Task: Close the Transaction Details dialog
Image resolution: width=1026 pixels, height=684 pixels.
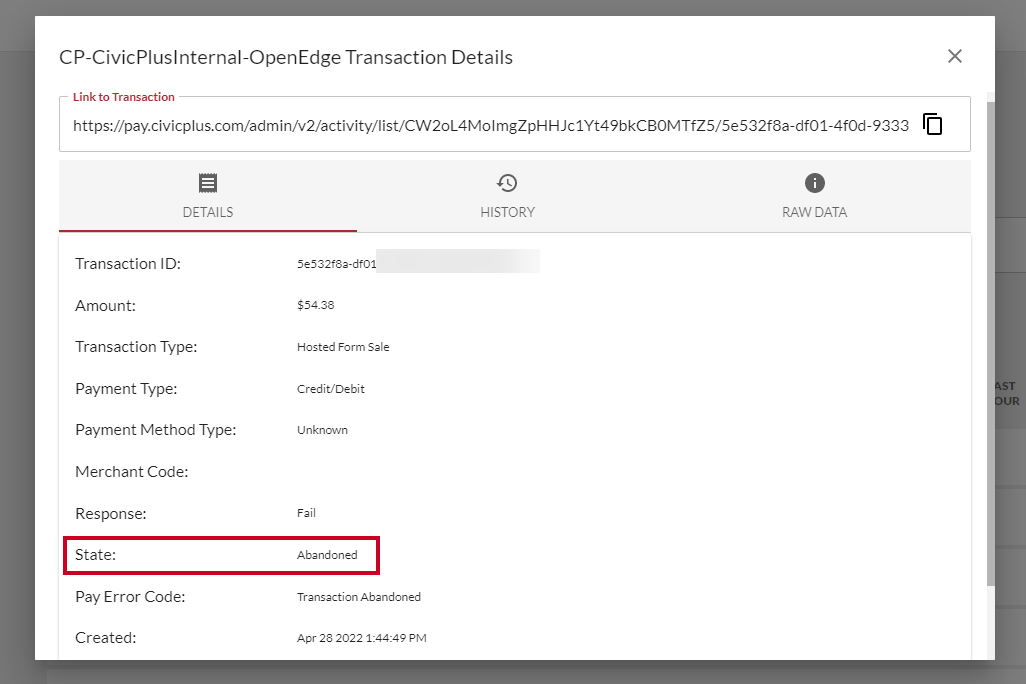Action: click(x=955, y=56)
